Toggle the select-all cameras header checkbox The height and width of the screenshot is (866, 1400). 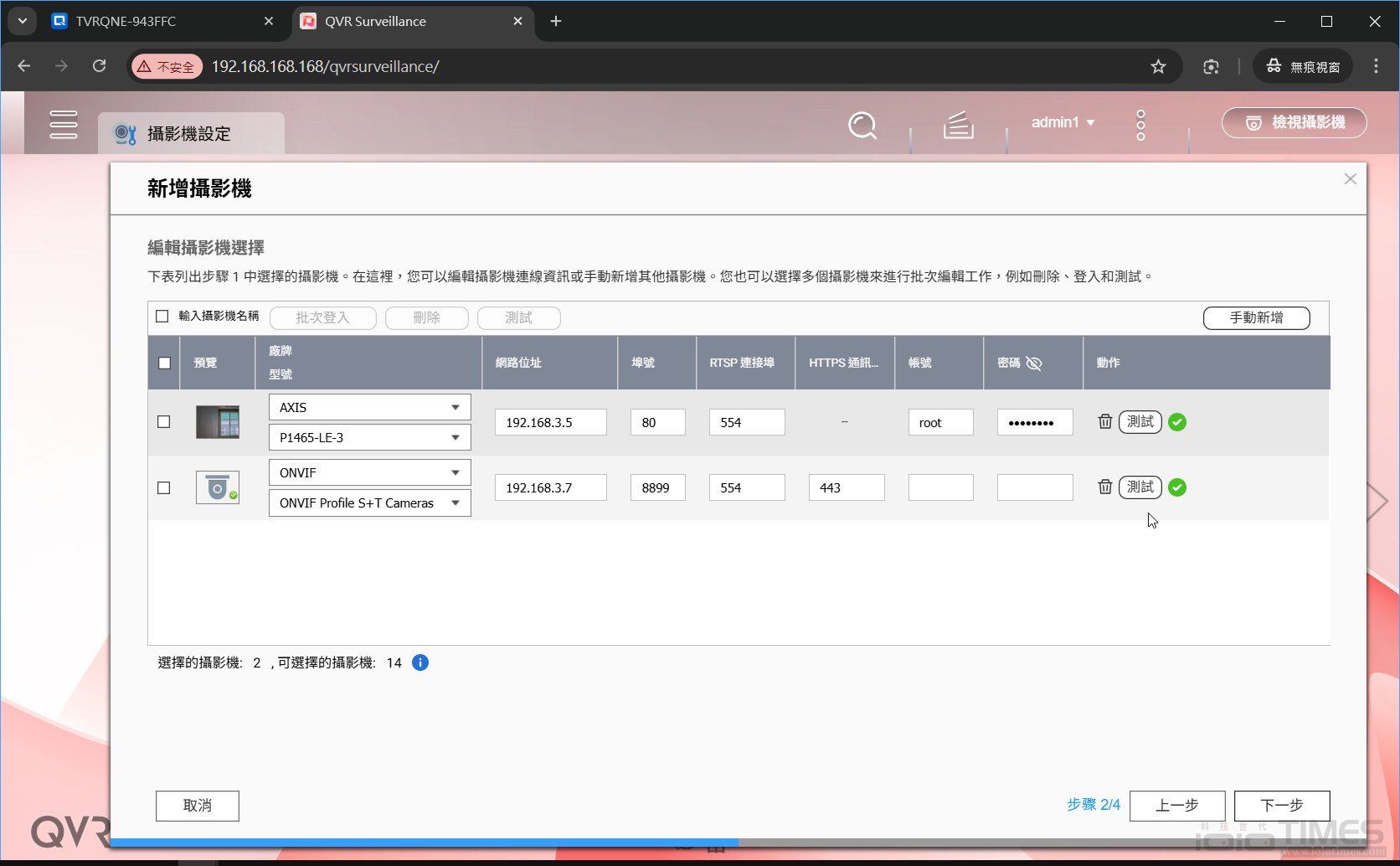[x=164, y=363]
